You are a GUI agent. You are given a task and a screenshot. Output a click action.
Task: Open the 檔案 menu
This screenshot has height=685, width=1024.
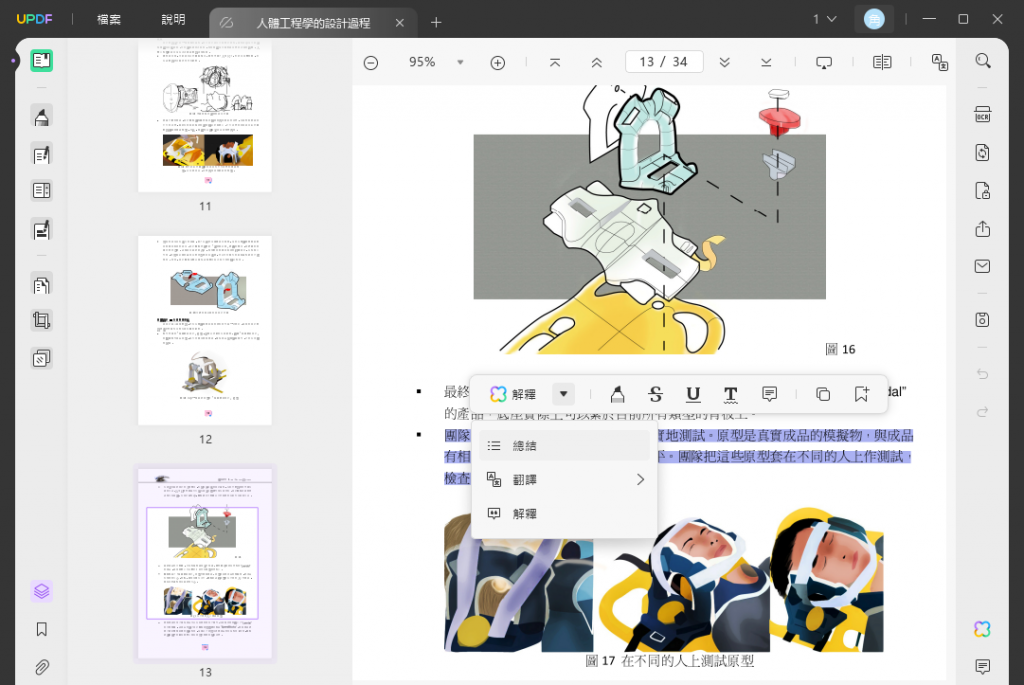click(109, 20)
